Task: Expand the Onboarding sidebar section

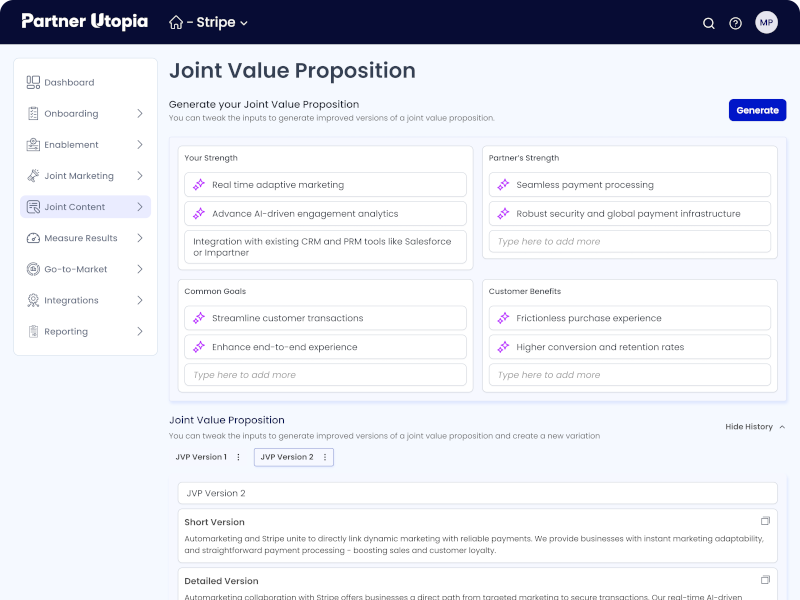Action: coord(140,114)
